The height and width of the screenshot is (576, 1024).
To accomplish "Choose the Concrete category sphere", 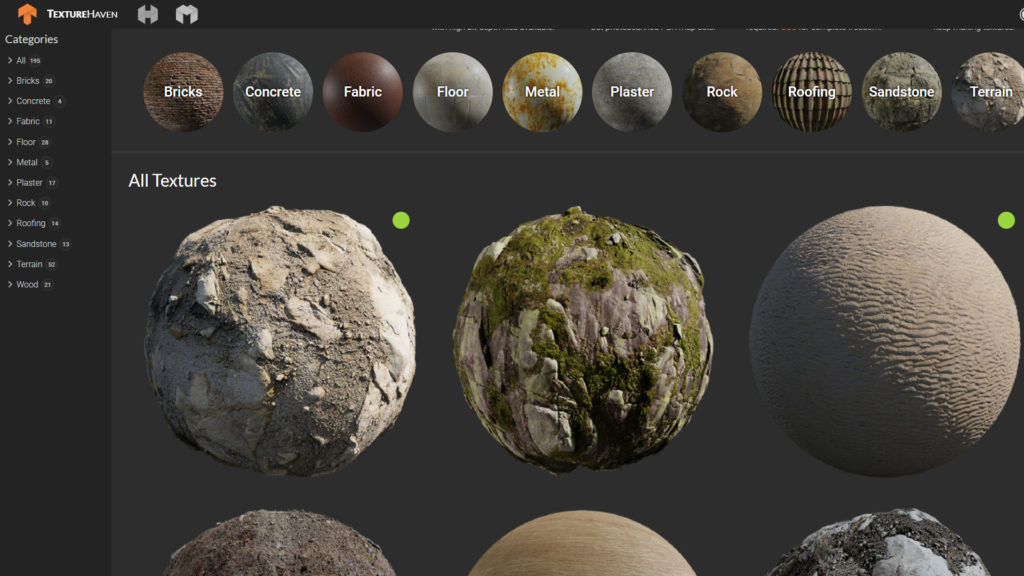I will coord(273,92).
